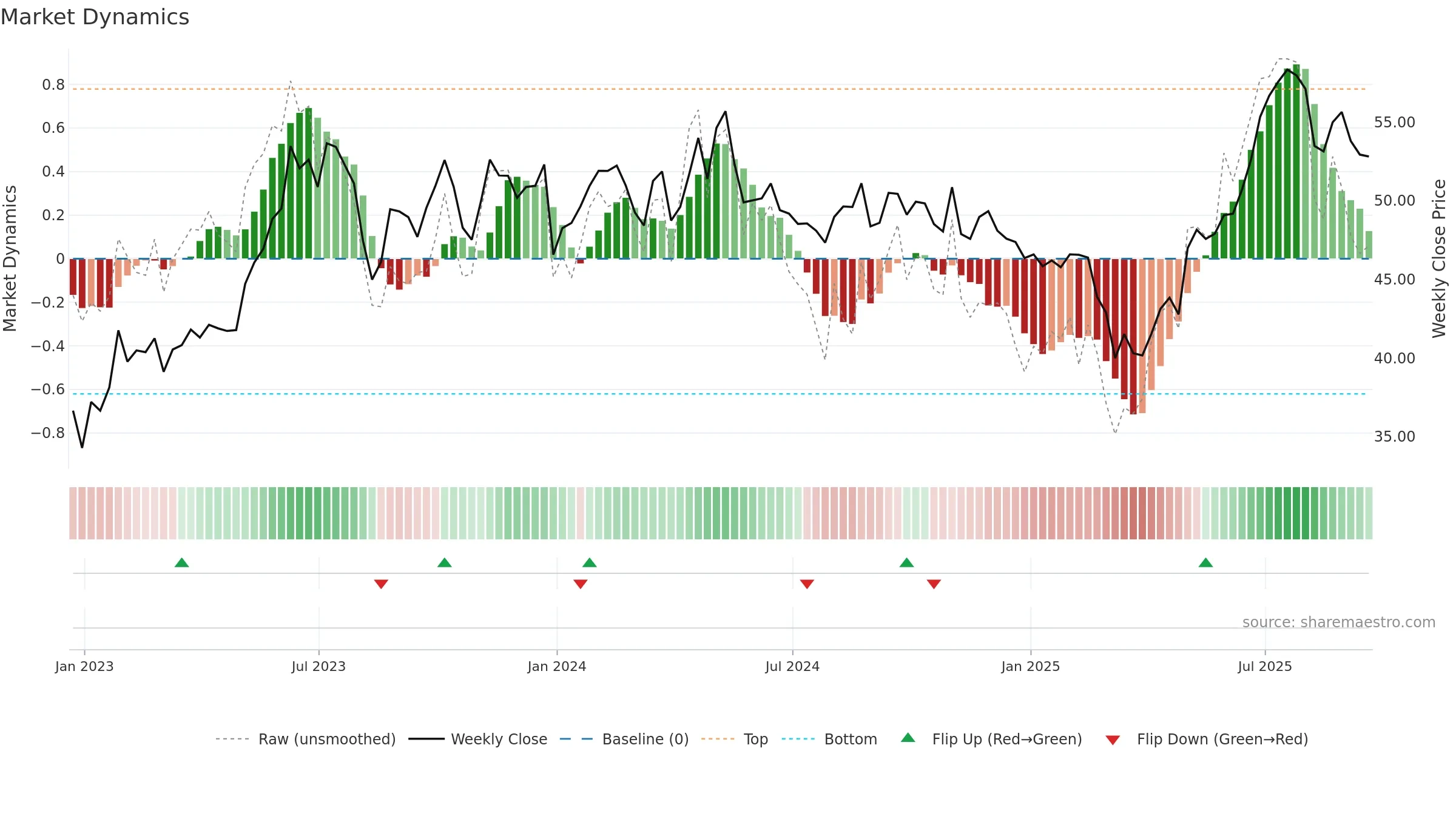
Task: Click Flip Up (Red→Green) legend label
Action: [1007, 739]
